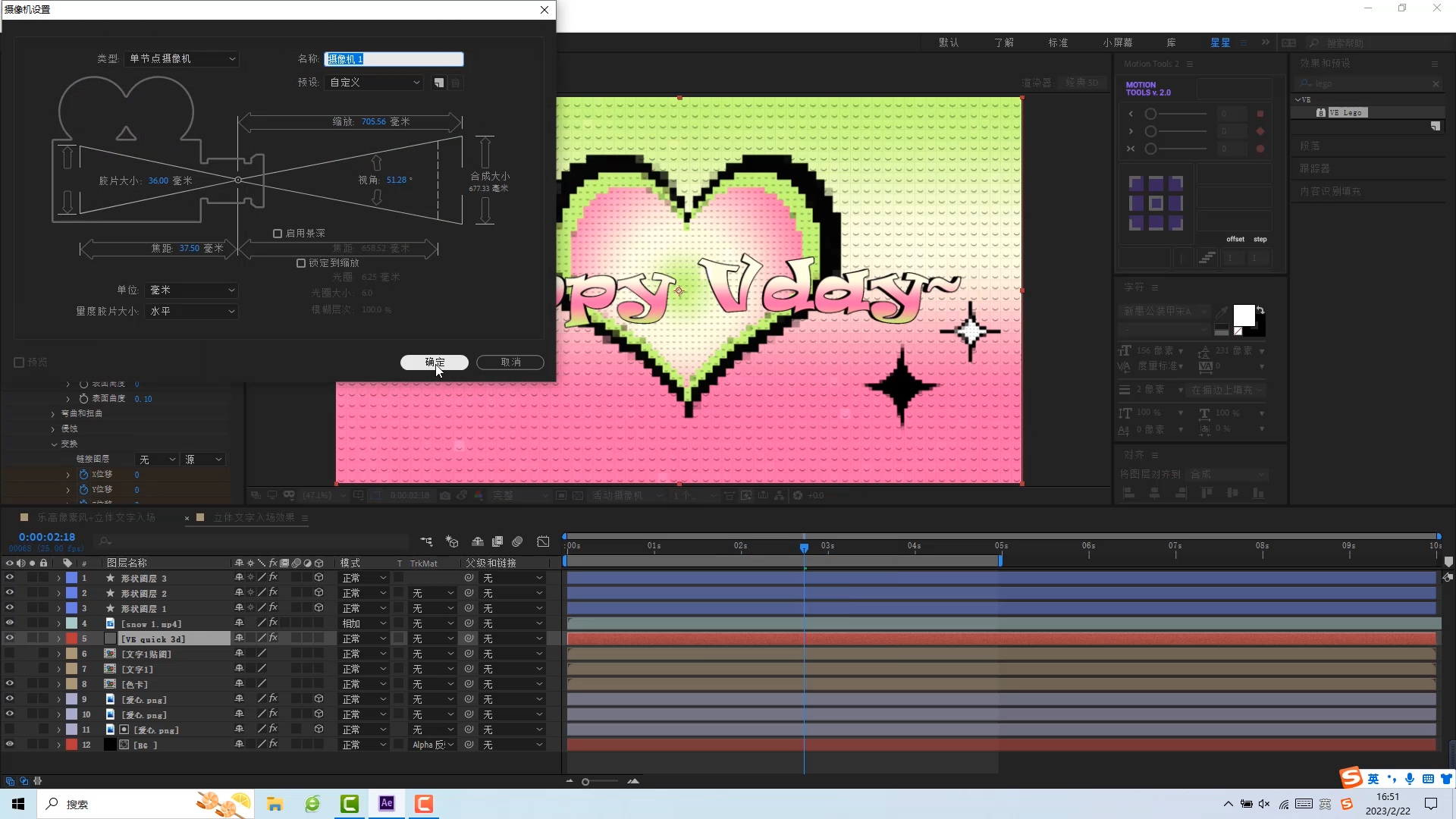Open the Graph Editor icon in timeline

pyautogui.click(x=543, y=541)
